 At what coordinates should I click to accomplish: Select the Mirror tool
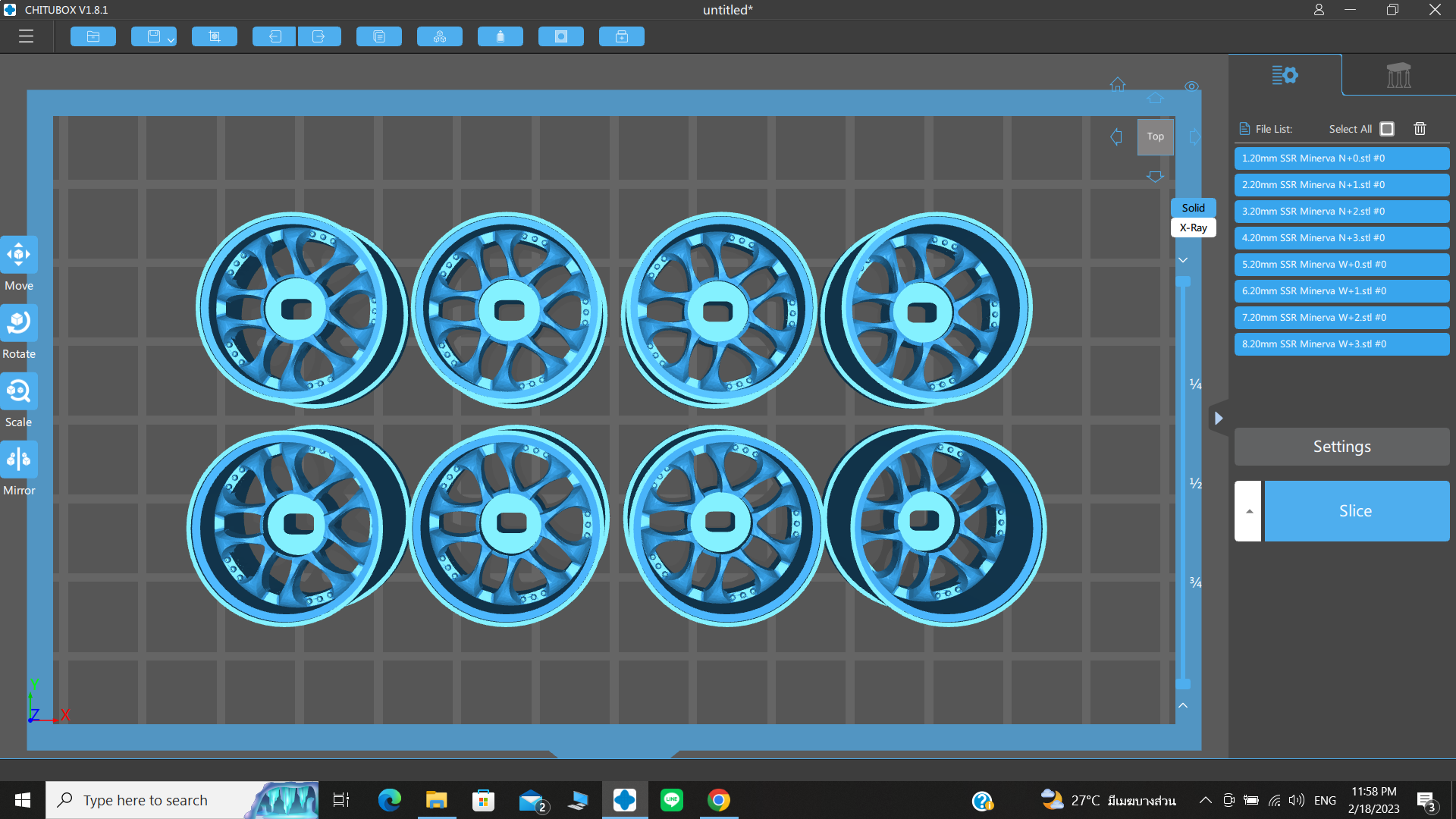coord(19,460)
